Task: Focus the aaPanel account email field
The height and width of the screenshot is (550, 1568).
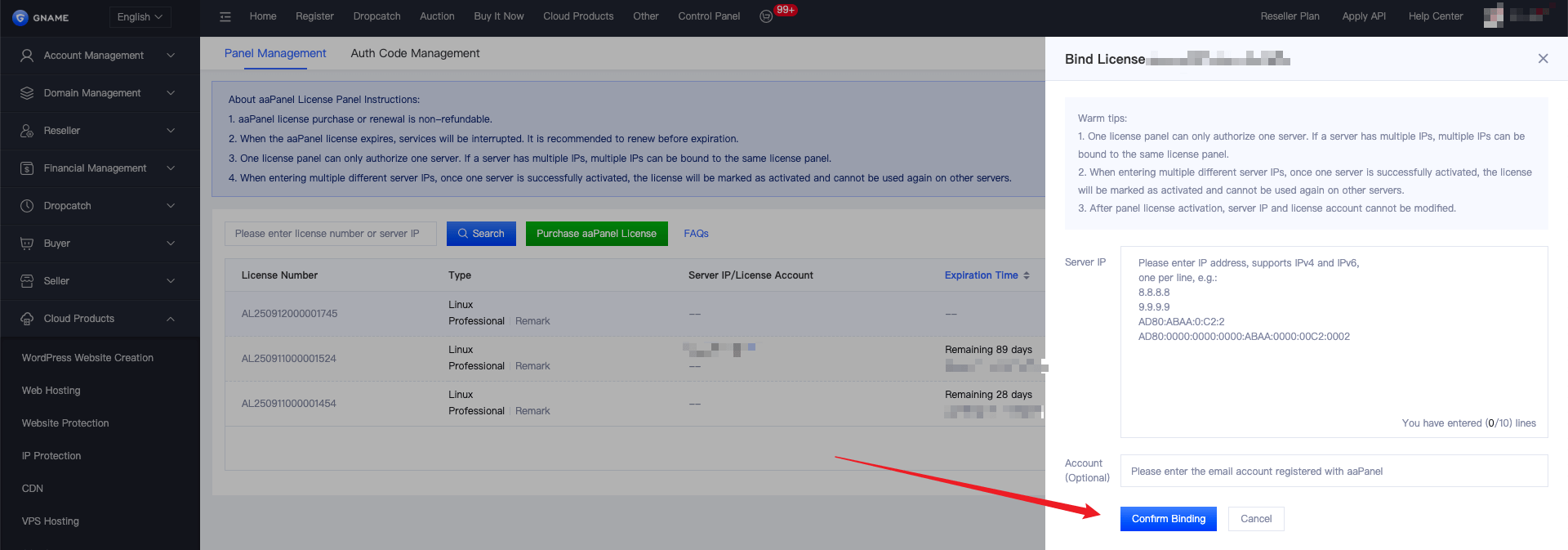Action: pyautogui.click(x=1334, y=471)
